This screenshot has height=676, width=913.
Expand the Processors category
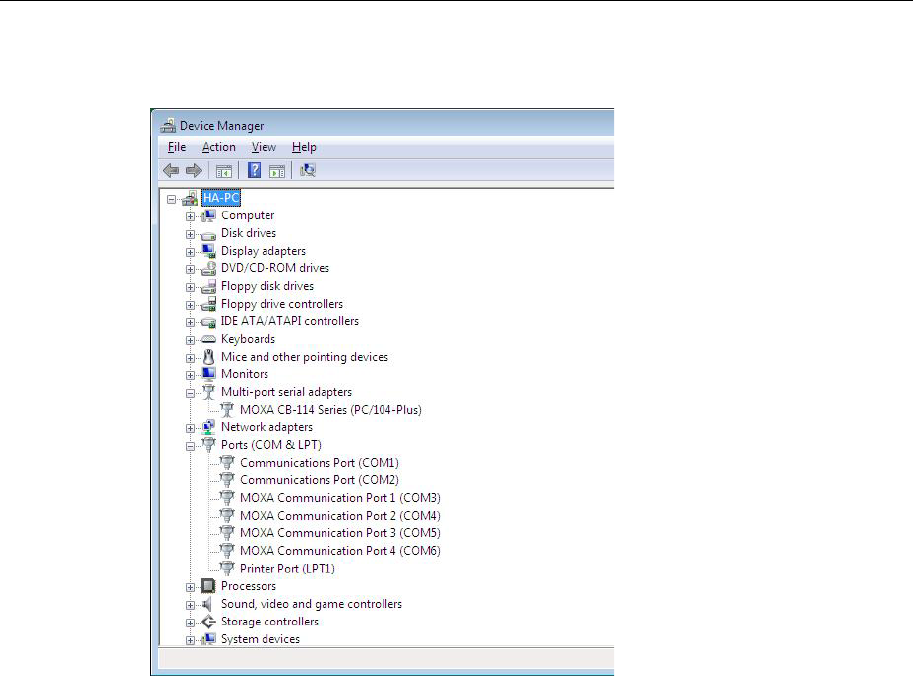pos(190,587)
